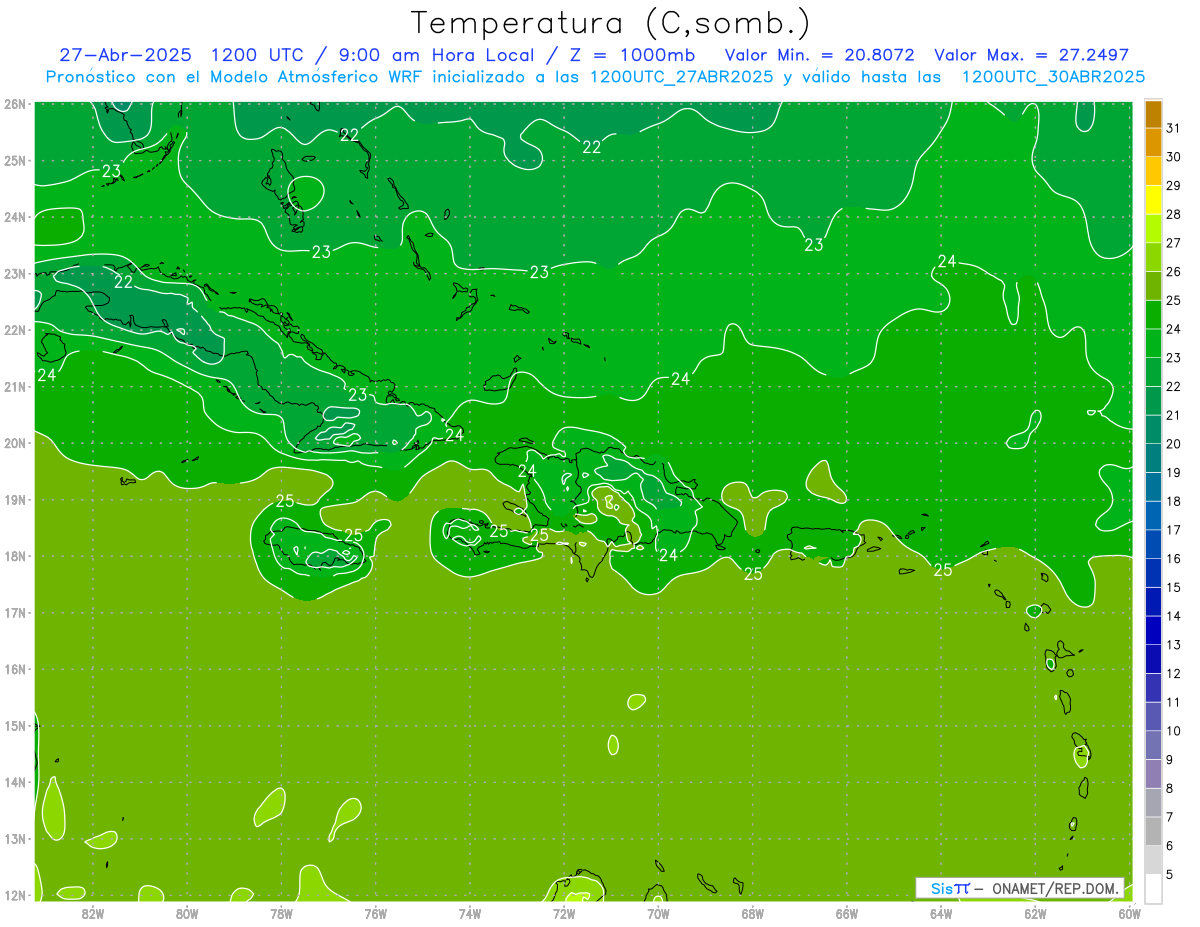Click the '62W' longitude label
This screenshot has height=927, width=1200.
pos(1035,913)
